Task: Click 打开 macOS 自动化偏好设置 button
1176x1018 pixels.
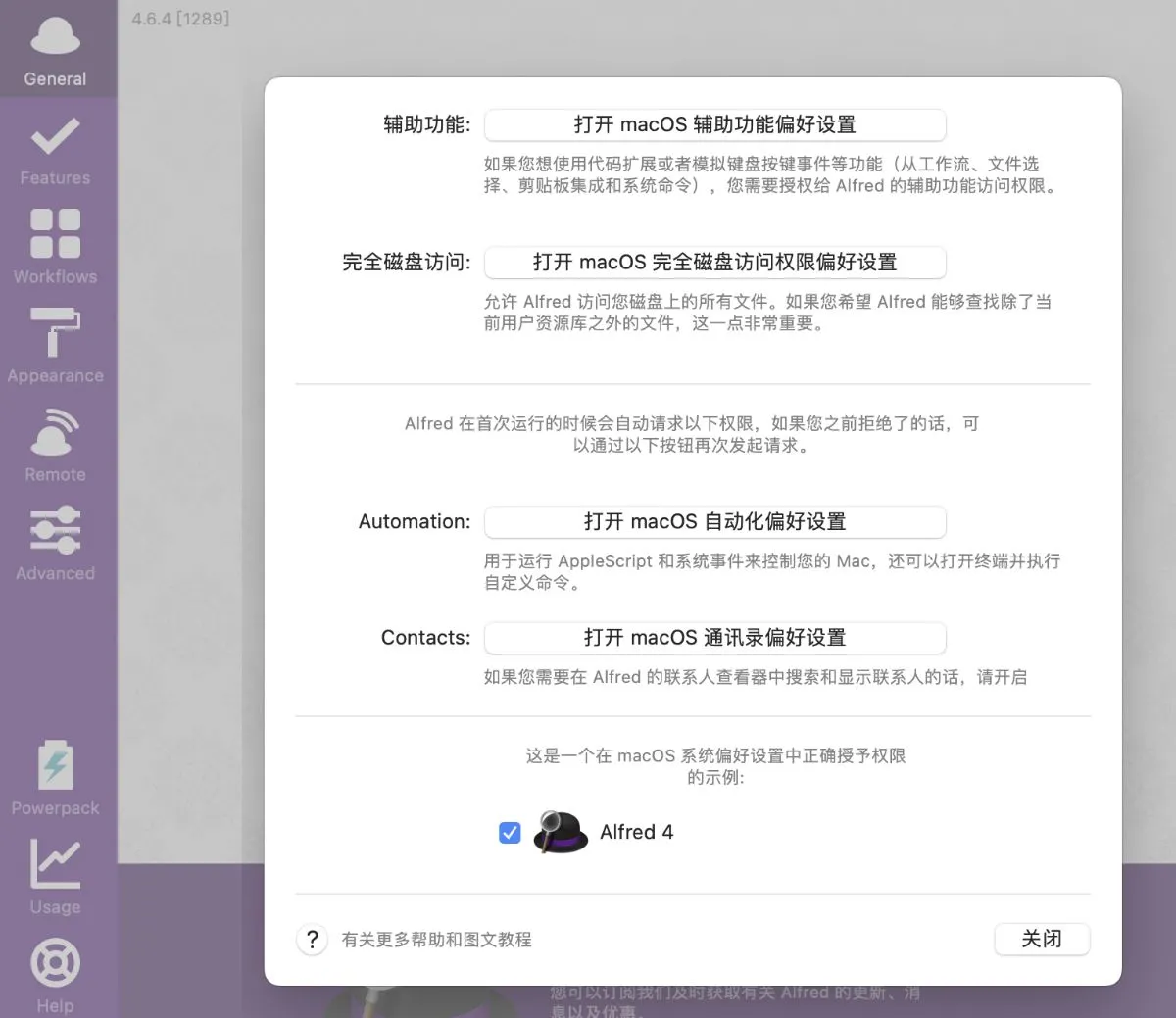Action: point(715,521)
